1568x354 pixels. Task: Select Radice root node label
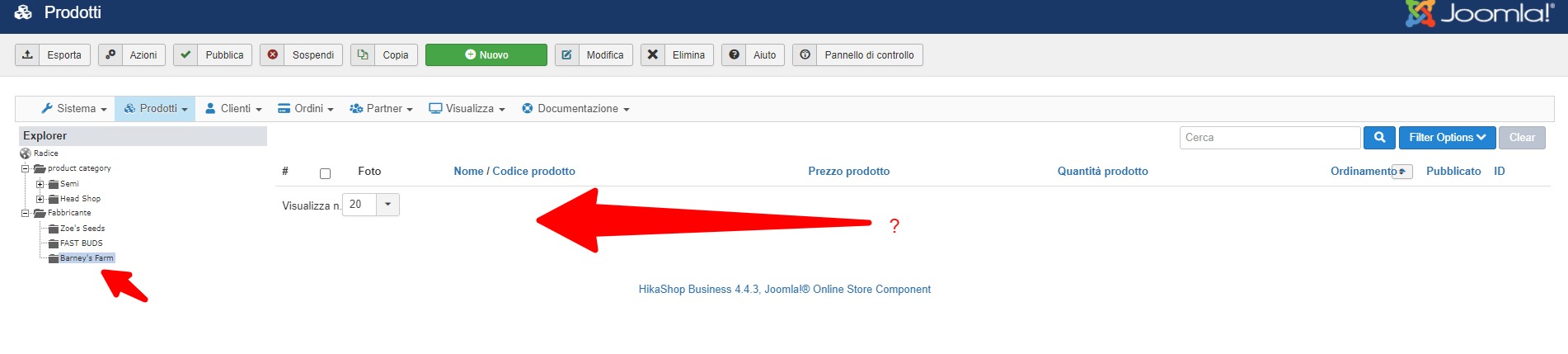[45, 153]
